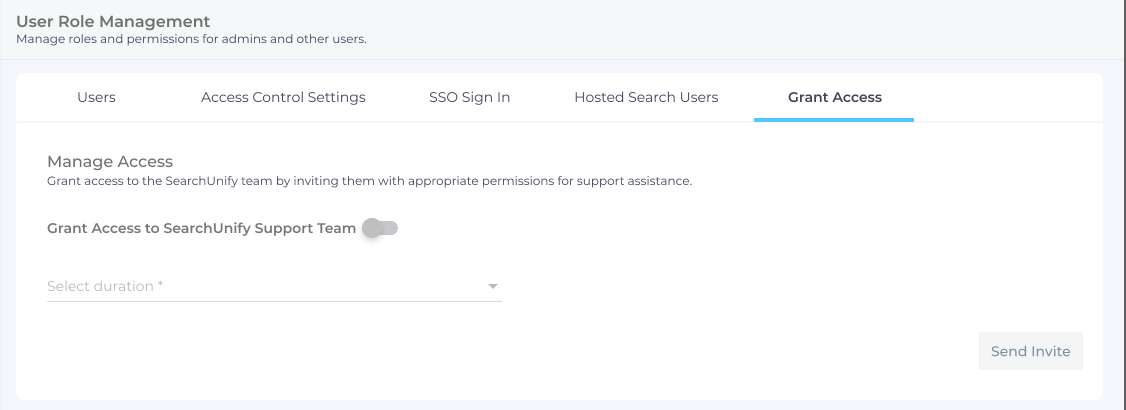This screenshot has width=1126, height=410.
Task: Click the required asterisk after Select duration
Action: (x=160, y=286)
